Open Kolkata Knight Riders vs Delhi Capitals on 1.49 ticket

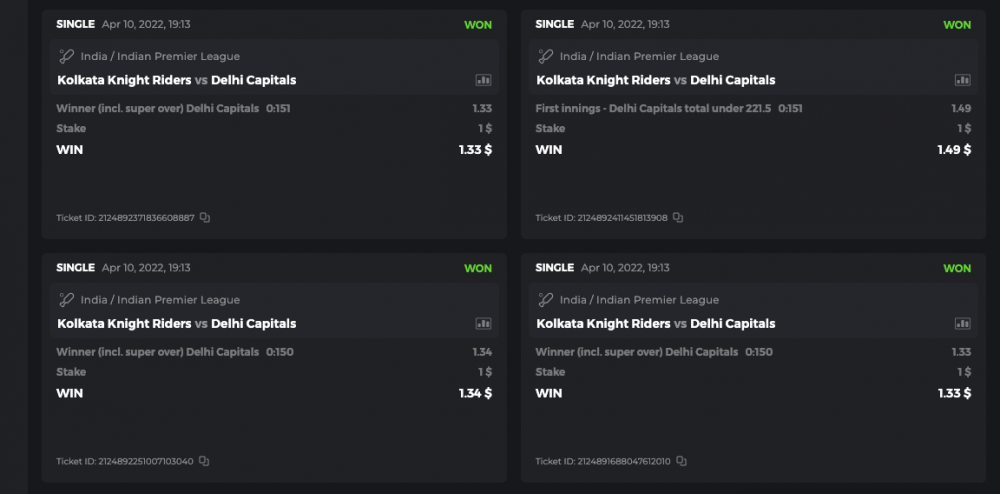click(x=656, y=80)
